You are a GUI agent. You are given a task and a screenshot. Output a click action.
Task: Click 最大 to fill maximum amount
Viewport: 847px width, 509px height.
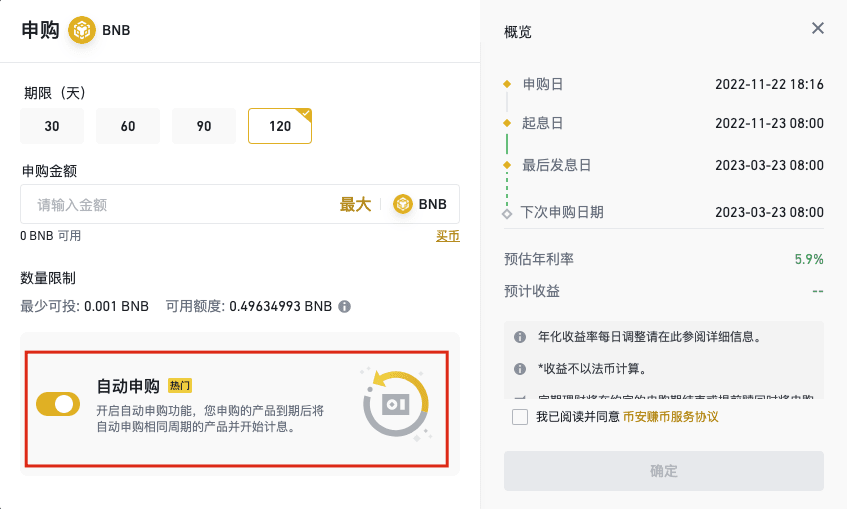[x=355, y=204]
